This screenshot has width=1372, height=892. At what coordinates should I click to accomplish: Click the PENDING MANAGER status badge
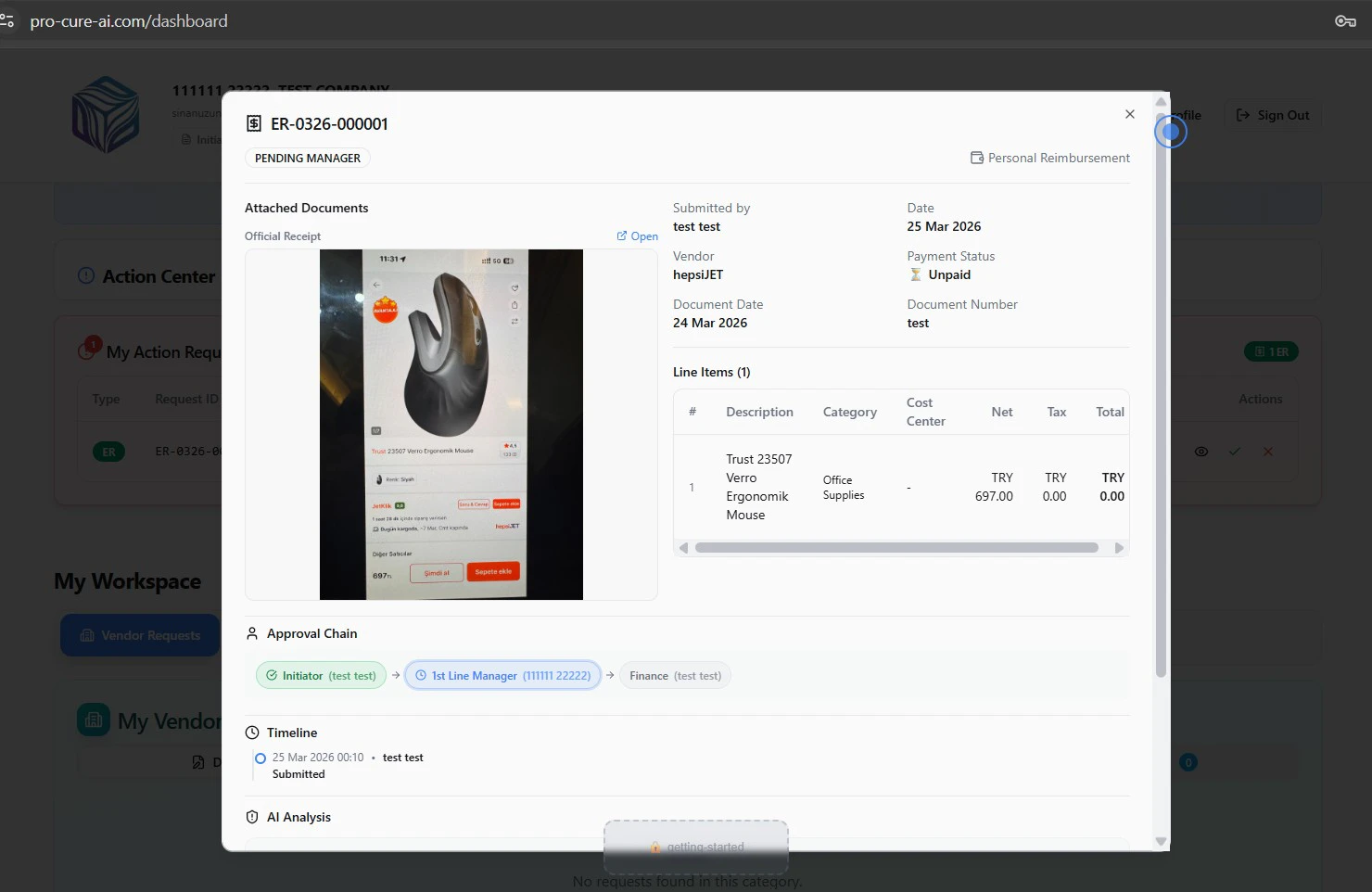[308, 159]
